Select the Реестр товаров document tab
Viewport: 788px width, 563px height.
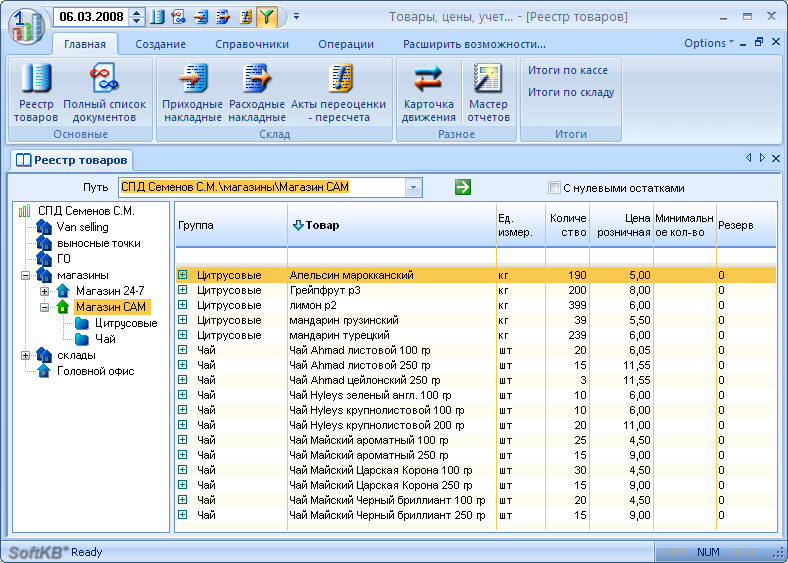point(72,160)
